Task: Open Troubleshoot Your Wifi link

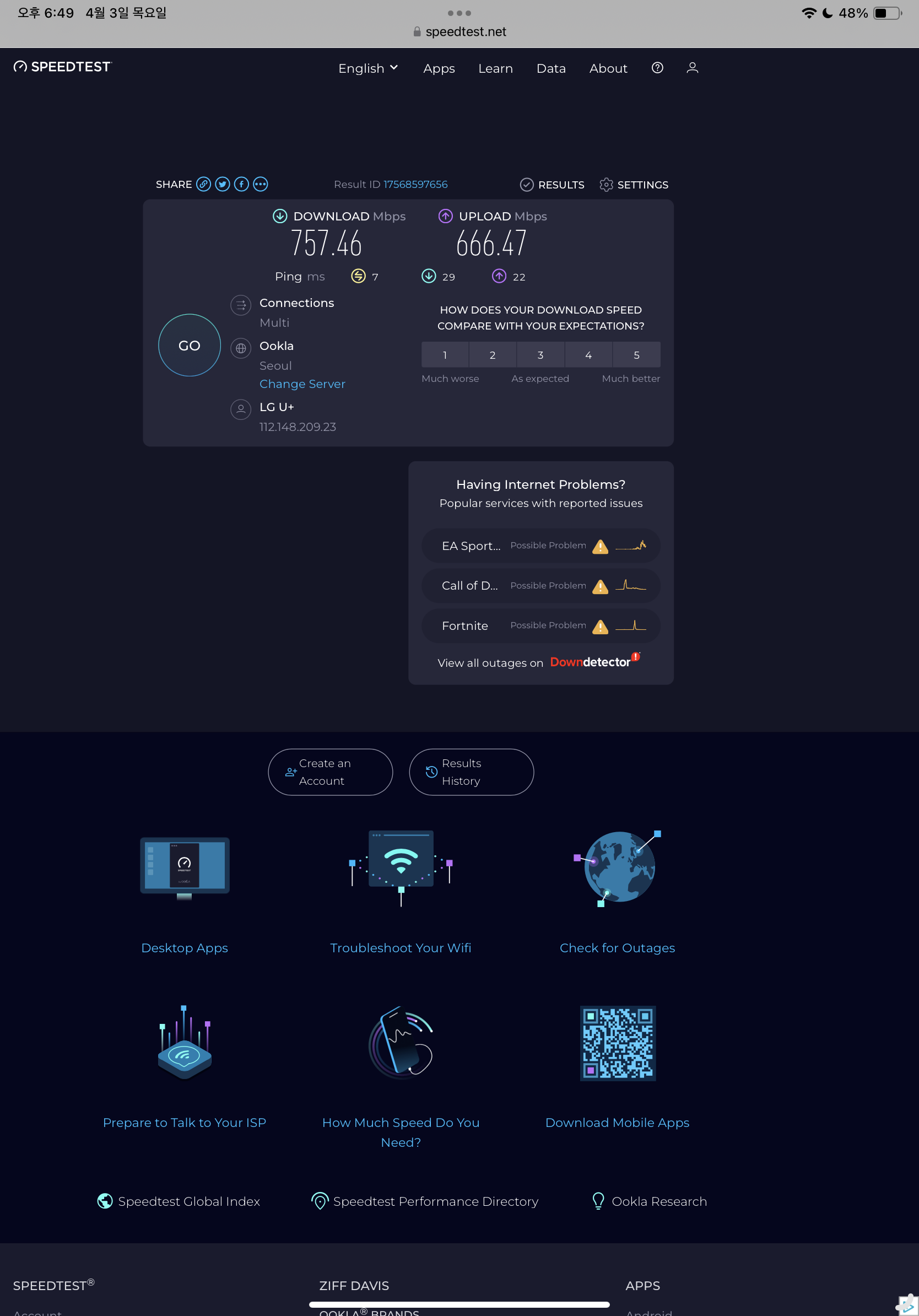Action: pyautogui.click(x=401, y=947)
